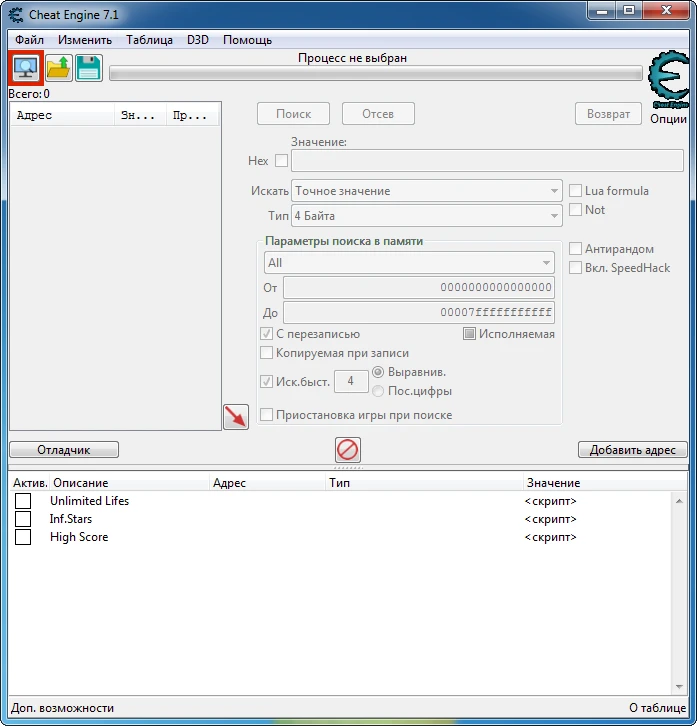
Task: Open the Изменить menu
Action: coord(85,40)
